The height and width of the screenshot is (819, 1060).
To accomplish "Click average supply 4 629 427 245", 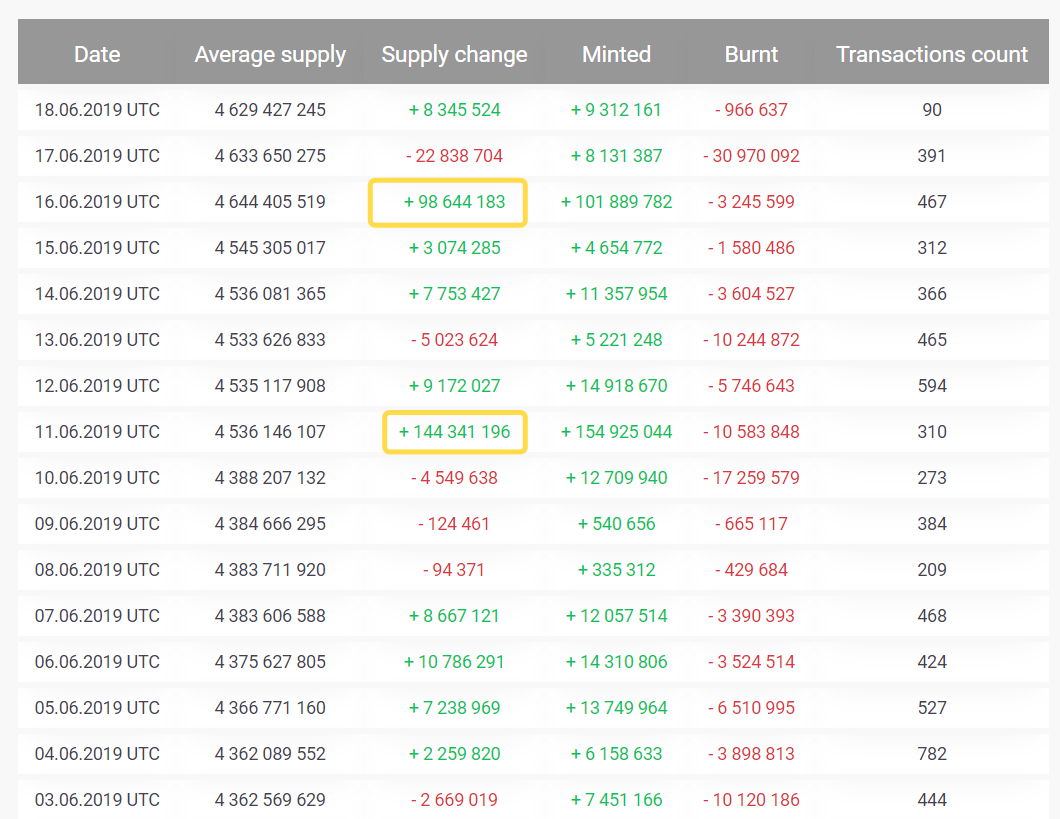I will coord(270,109).
